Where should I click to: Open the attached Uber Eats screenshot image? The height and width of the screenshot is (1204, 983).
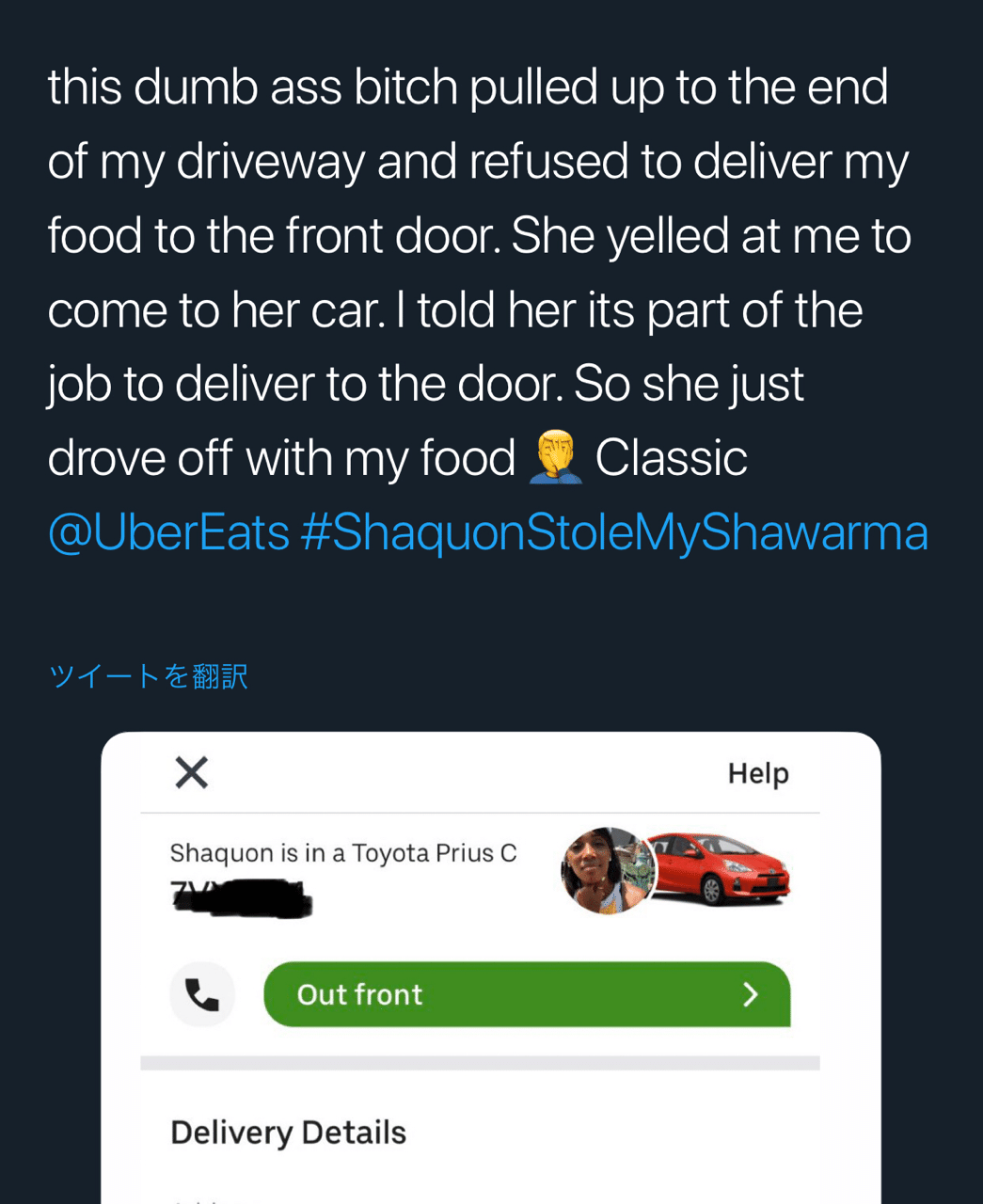click(491, 968)
